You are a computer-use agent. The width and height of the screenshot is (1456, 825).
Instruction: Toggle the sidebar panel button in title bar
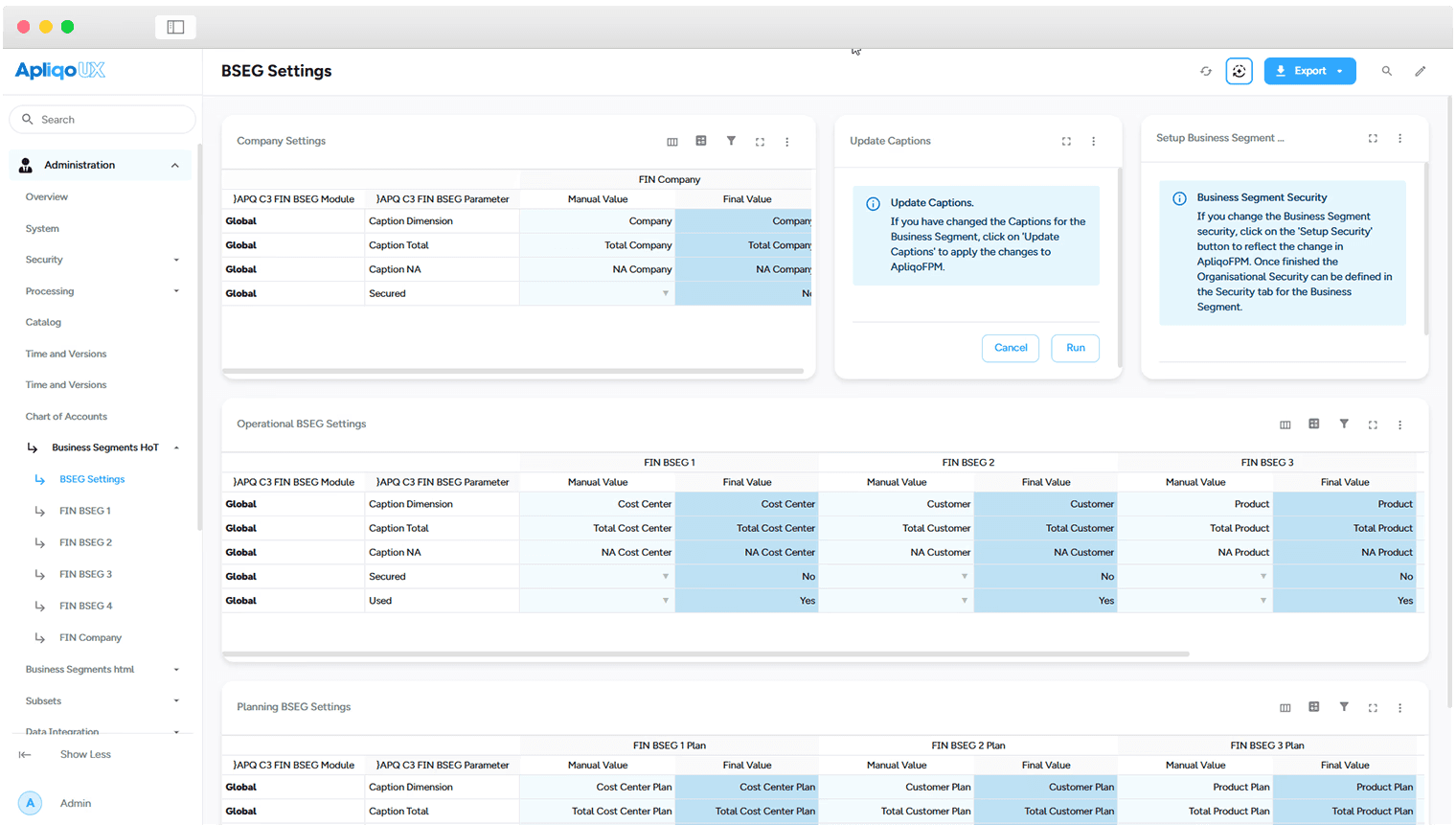click(x=175, y=27)
